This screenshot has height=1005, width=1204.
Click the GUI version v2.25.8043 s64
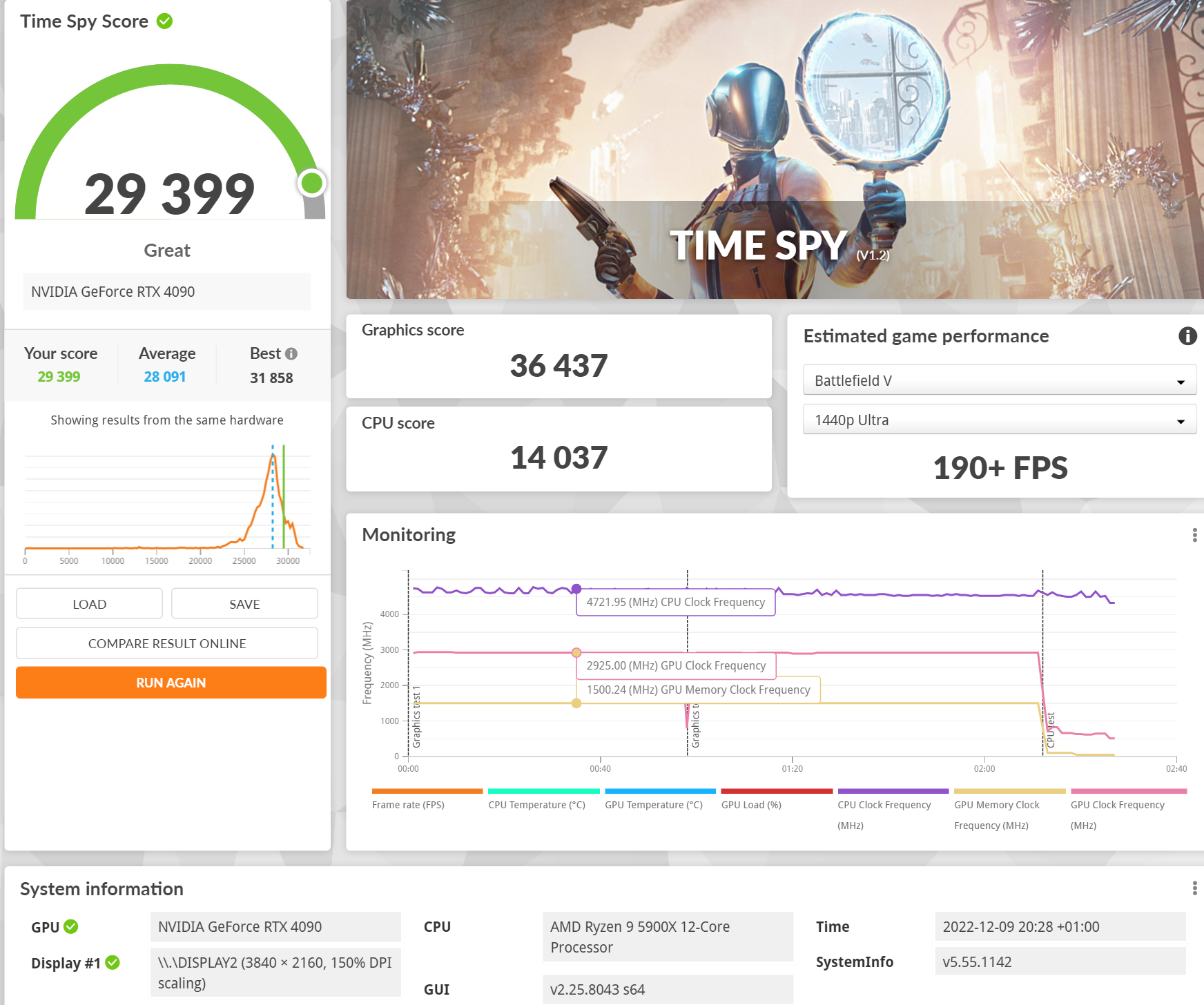click(x=668, y=989)
